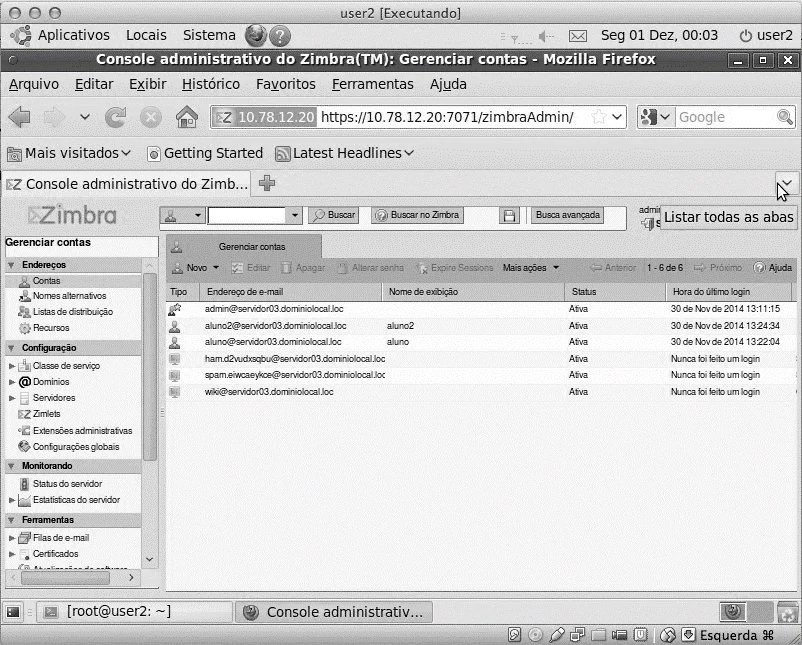Click the trash icon in bottom panel
This screenshot has width=802, height=645.
pos(787,612)
